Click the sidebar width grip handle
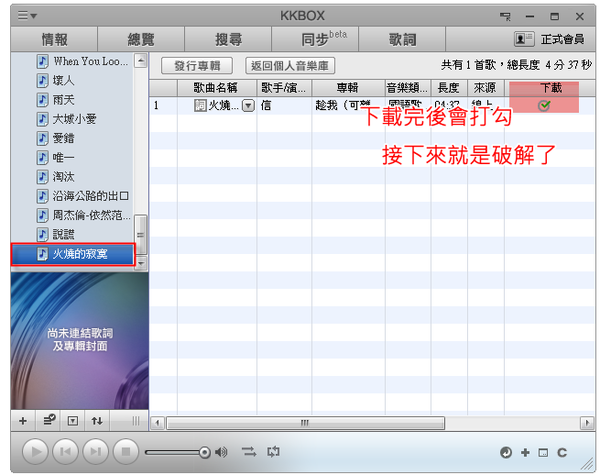600x475 pixels. click(136, 421)
